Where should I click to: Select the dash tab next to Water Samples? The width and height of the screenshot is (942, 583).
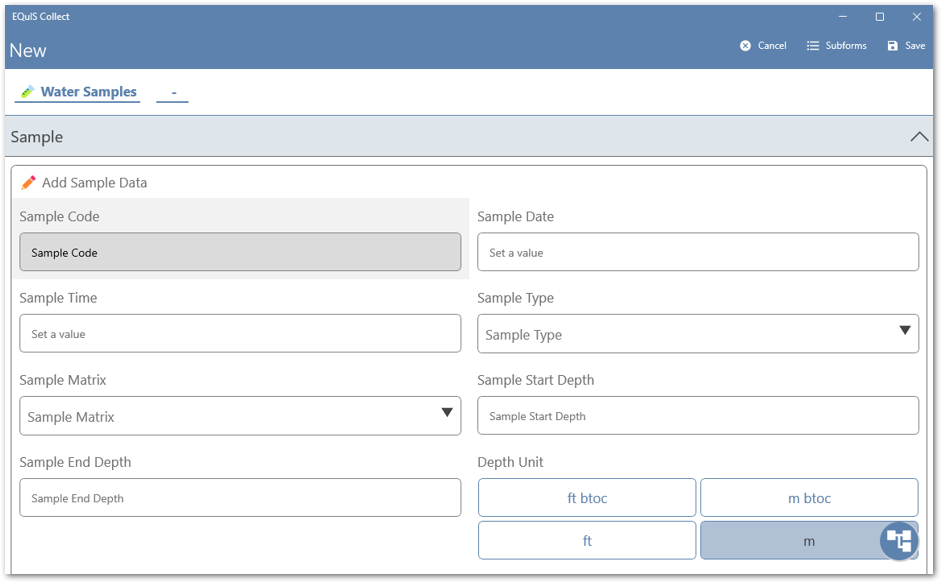pyautogui.click(x=172, y=91)
